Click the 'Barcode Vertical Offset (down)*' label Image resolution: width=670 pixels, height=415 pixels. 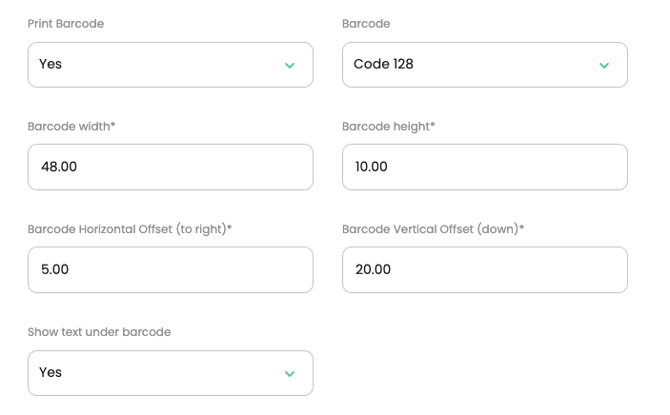coord(432,229)
